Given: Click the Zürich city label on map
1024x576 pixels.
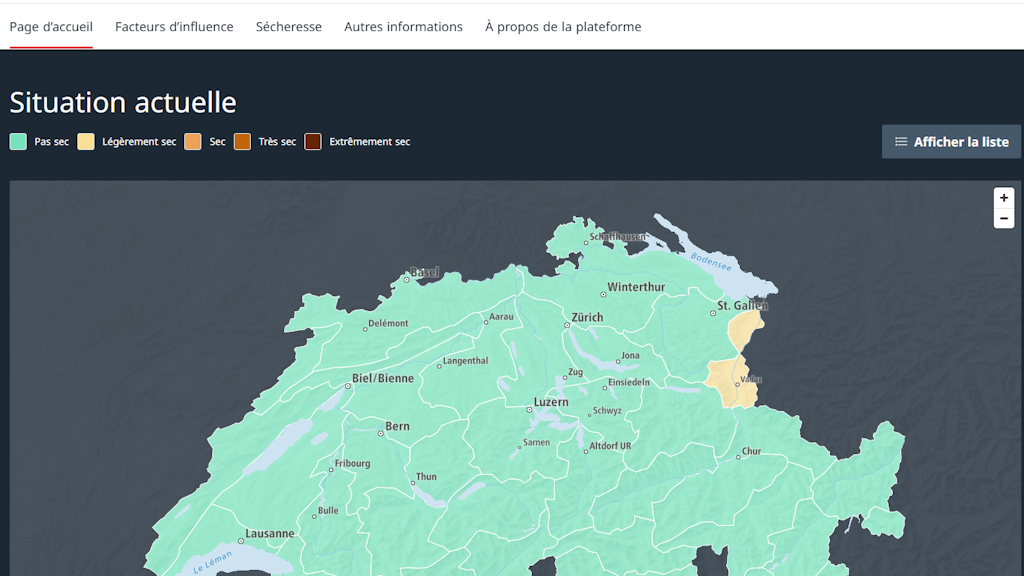Looking at the screenshot, I should (587, 317).
